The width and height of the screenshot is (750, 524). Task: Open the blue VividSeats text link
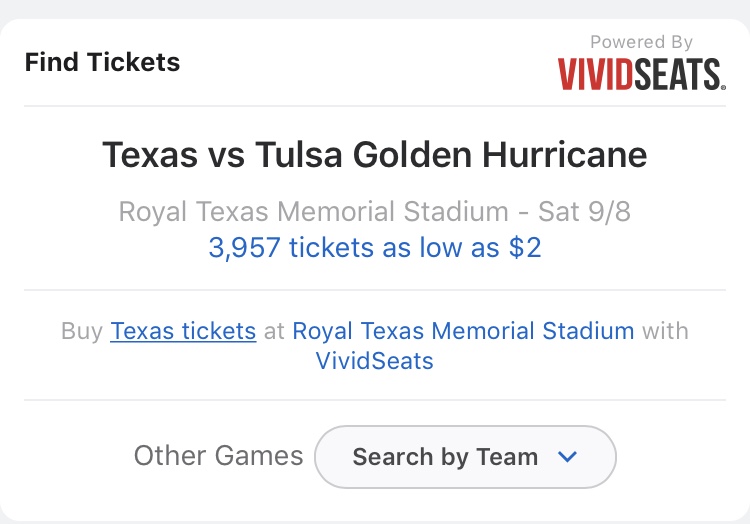pyautogui.click(x=375, y=361)
